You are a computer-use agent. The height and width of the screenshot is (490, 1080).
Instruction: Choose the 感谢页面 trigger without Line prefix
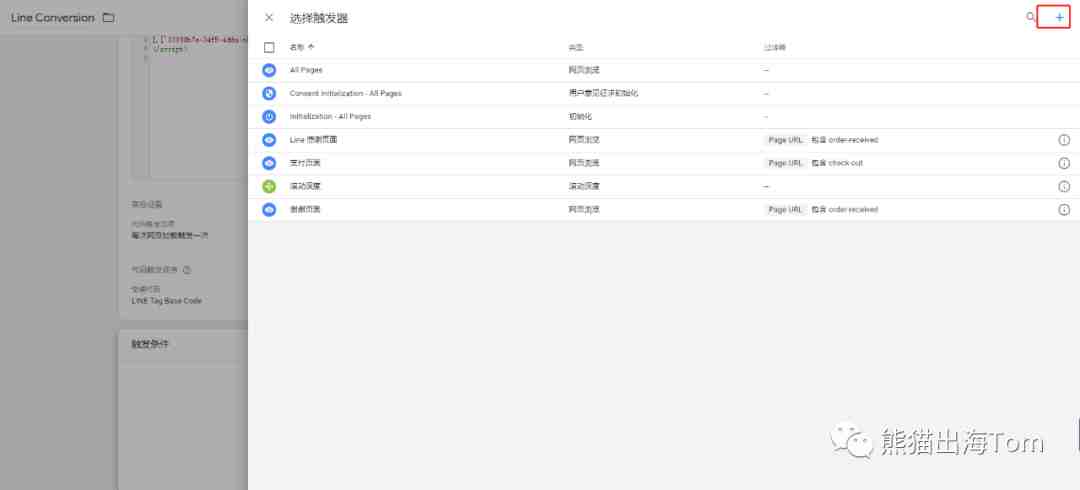pyautogui.click(x=304, y=210)
